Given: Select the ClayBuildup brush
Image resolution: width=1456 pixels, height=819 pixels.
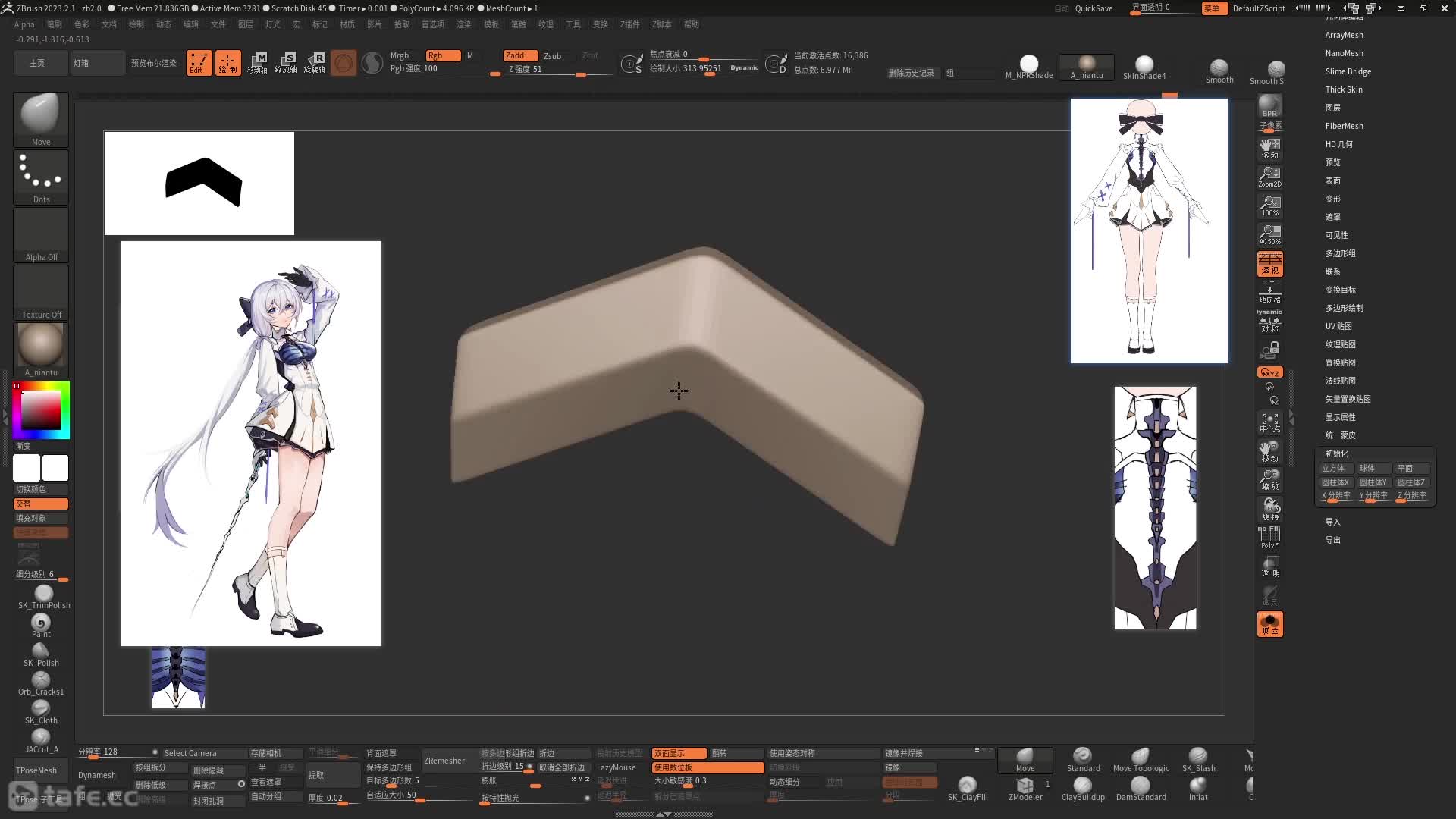Looking at the screenshot, I should pyautogui.click(x=1083, y=789).
